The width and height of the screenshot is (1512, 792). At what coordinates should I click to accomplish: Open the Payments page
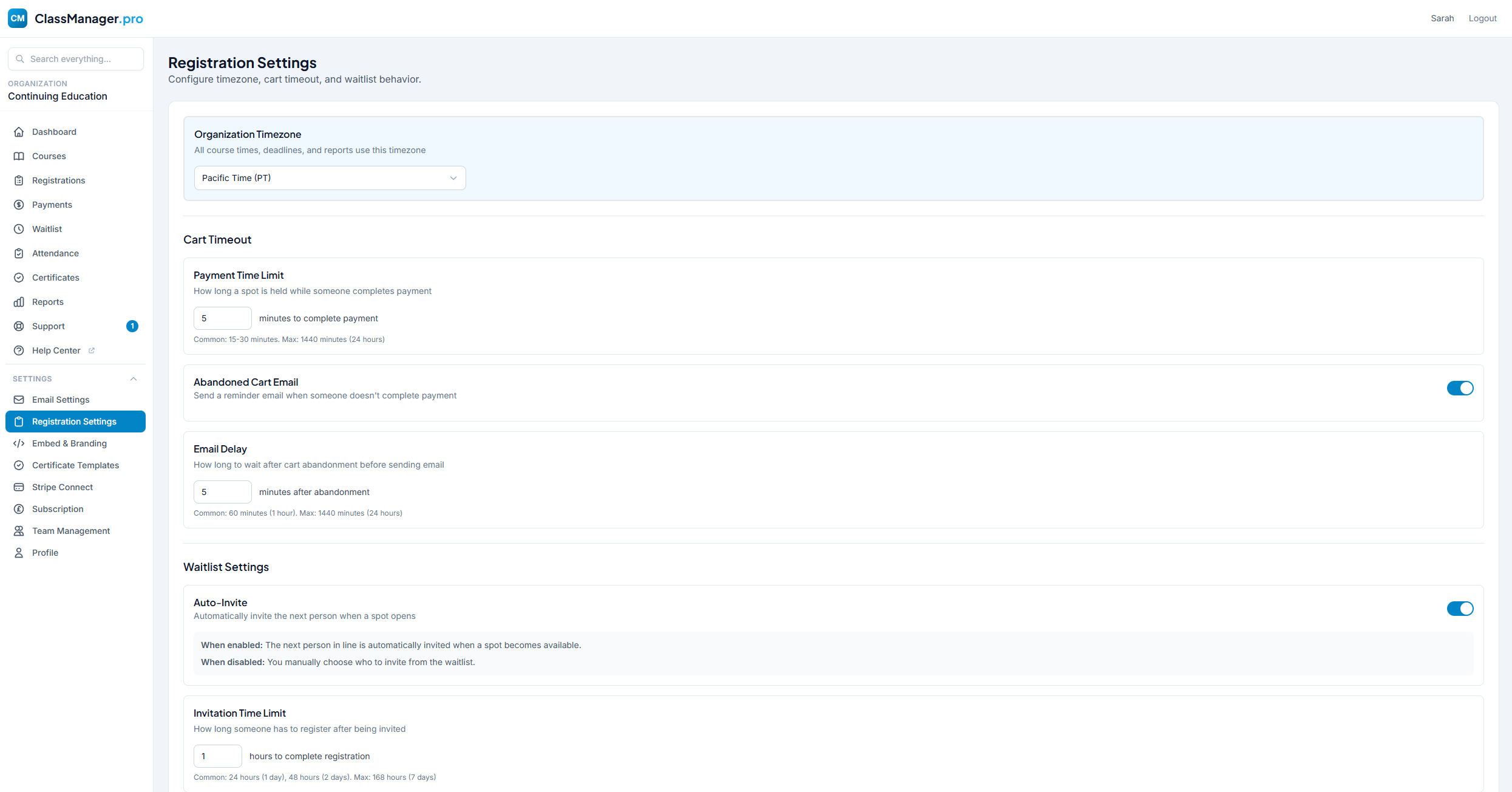(x=52, y=205)
